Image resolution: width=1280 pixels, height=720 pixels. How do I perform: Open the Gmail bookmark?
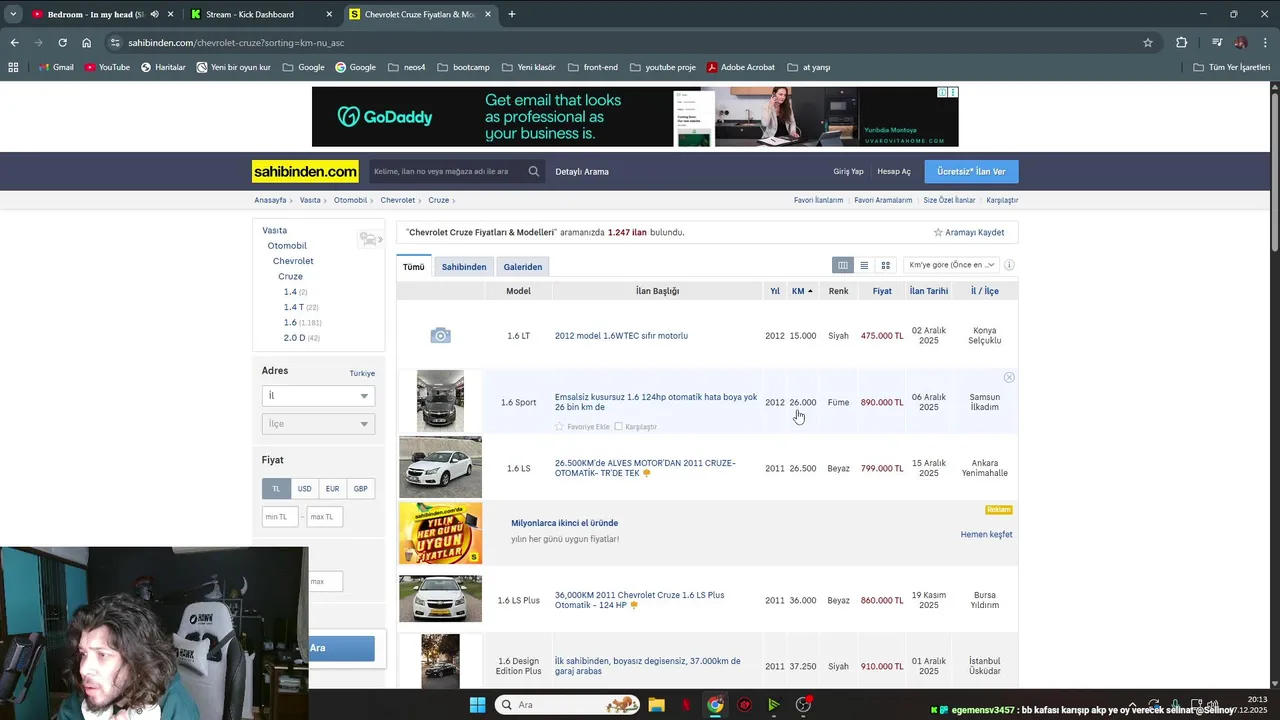(x=56, y=67)
